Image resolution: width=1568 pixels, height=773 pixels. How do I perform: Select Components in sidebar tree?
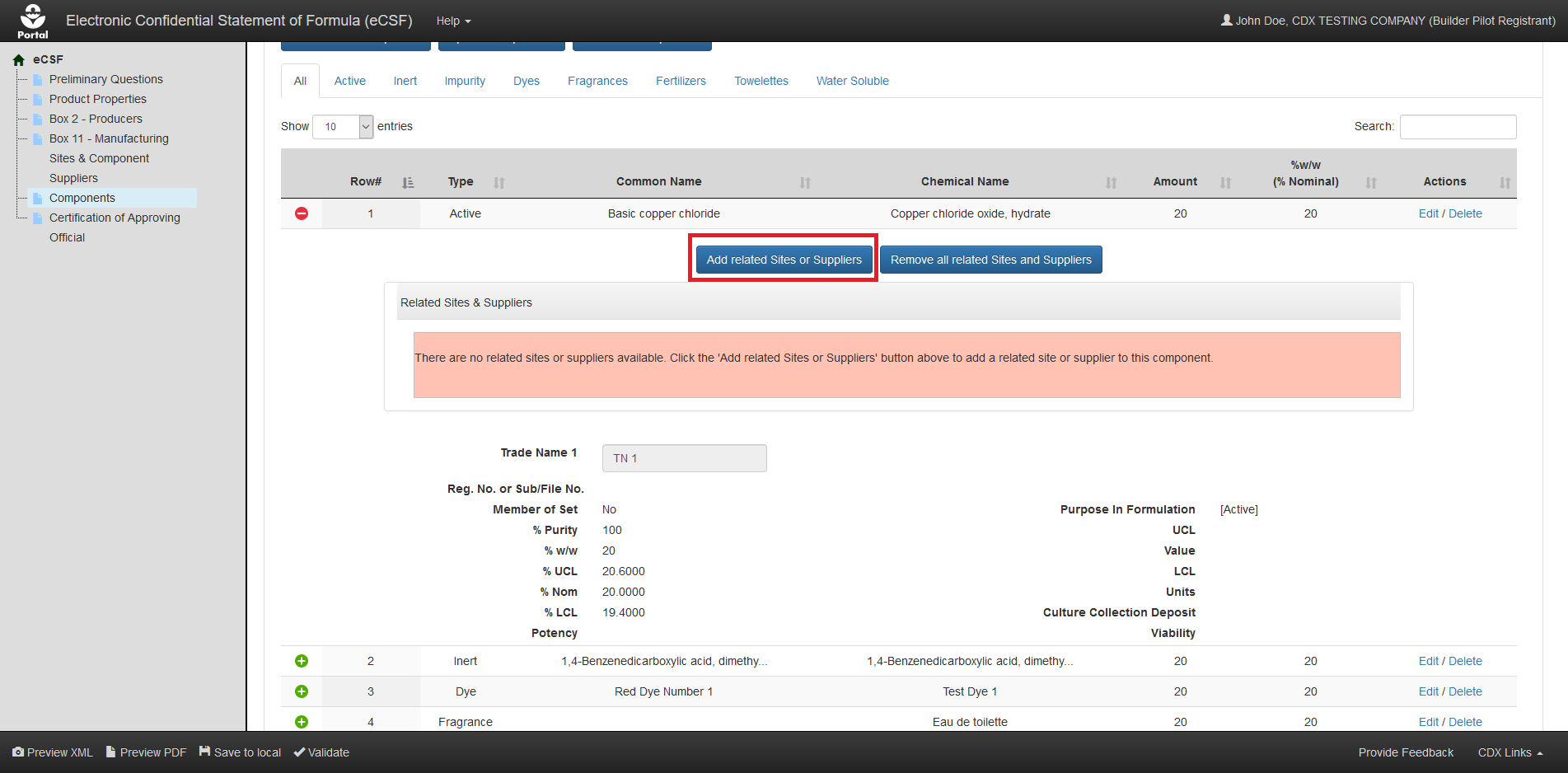click(x=82, y=198)
